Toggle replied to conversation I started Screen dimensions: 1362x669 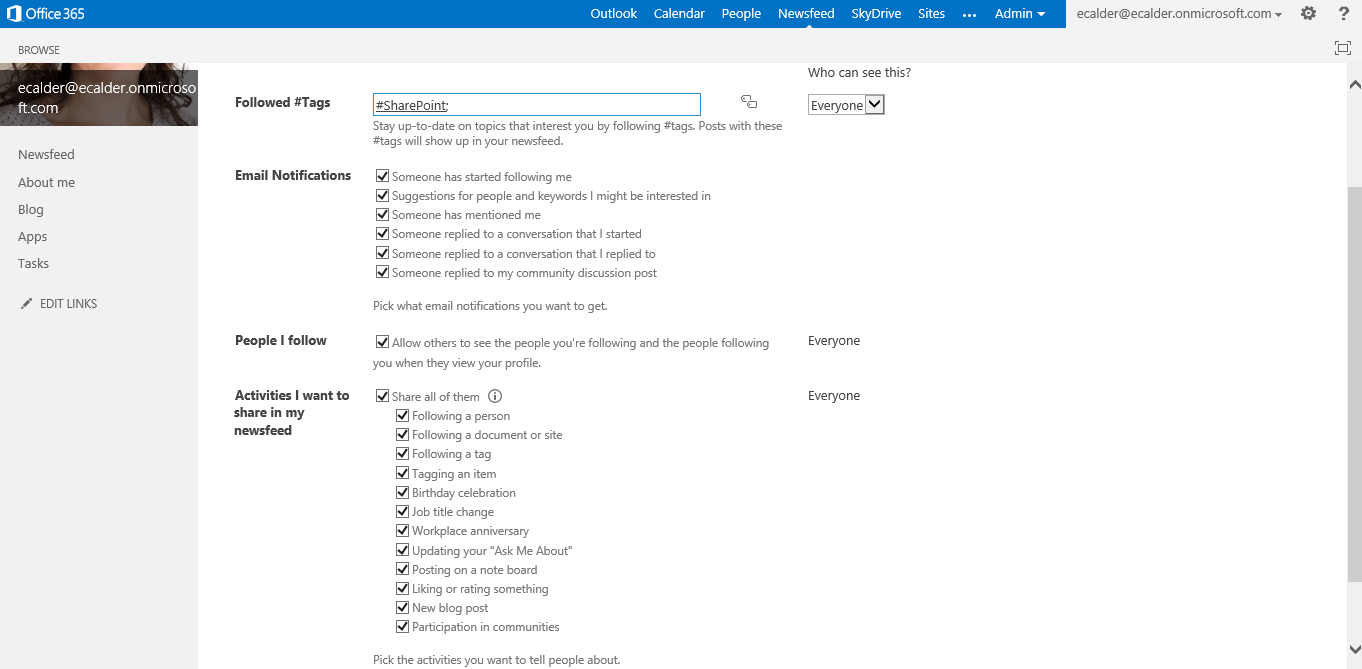(382, 233)
